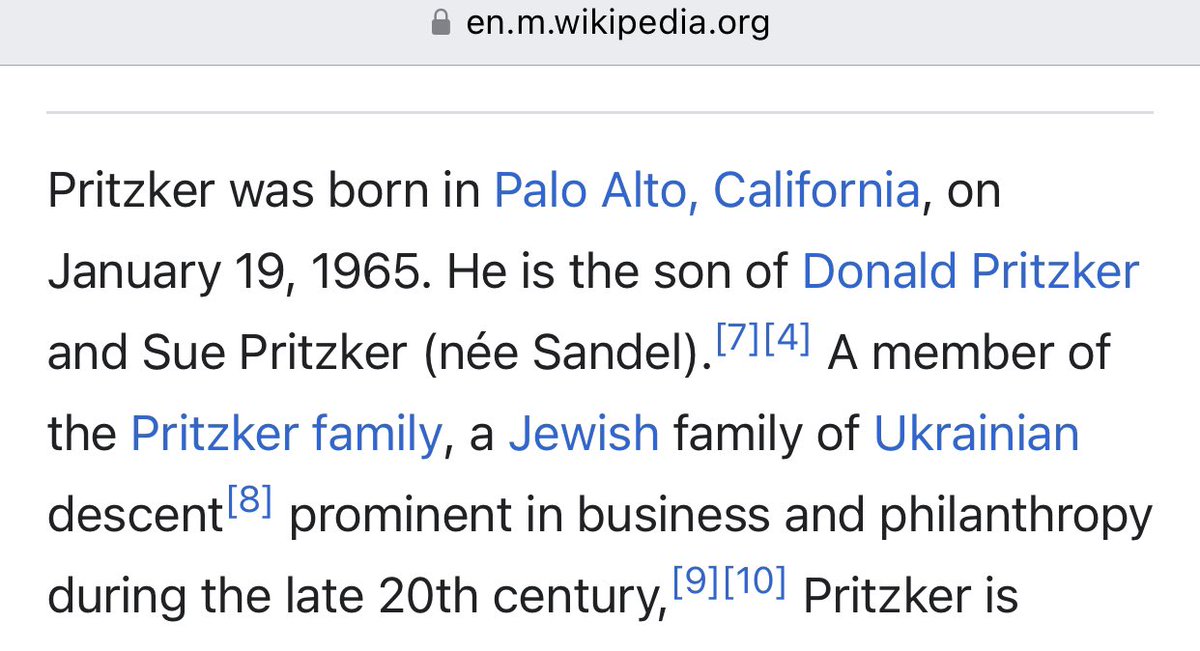Open the Palo Alto, California link
This screenshot has height=651, width=1200.
click(x=706, y=191)
